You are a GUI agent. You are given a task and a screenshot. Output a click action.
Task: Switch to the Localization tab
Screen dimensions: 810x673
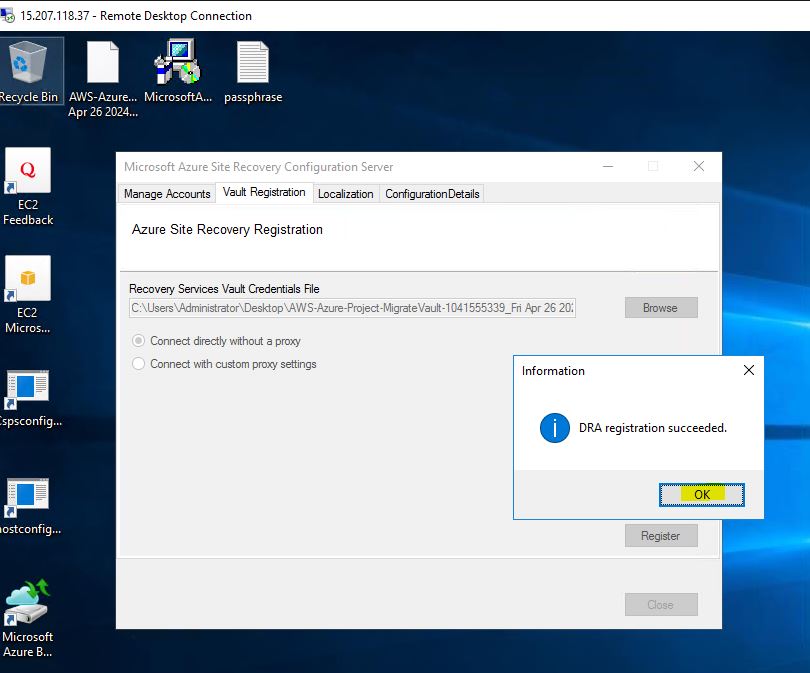[345, 194]
